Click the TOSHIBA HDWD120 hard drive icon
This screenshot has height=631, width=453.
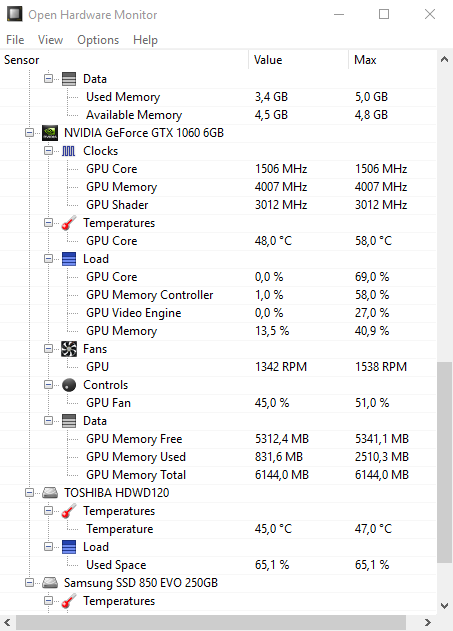point(50,493)
